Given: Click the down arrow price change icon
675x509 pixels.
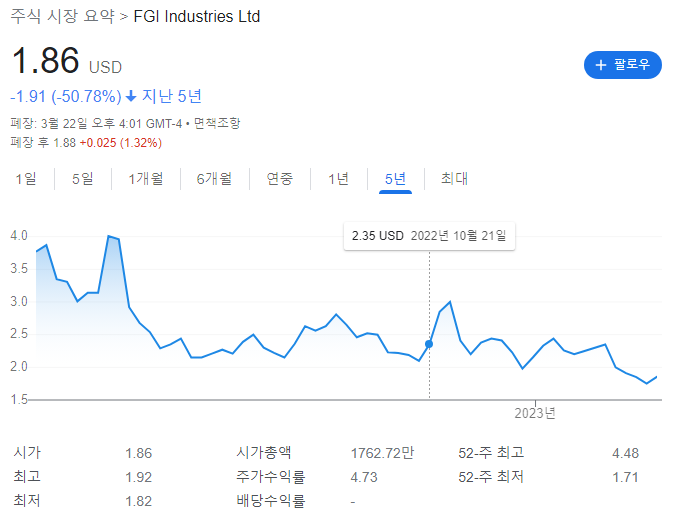Looking at the screenshot, I should pyautogui.click(x=131, y=96).
